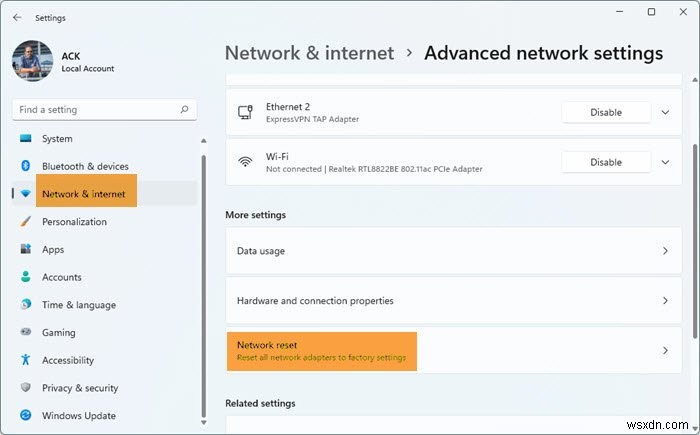The height and width of the screenshot is (435, 700).
Task: Disable the Wi-Fi adapter
Action: 605,162
